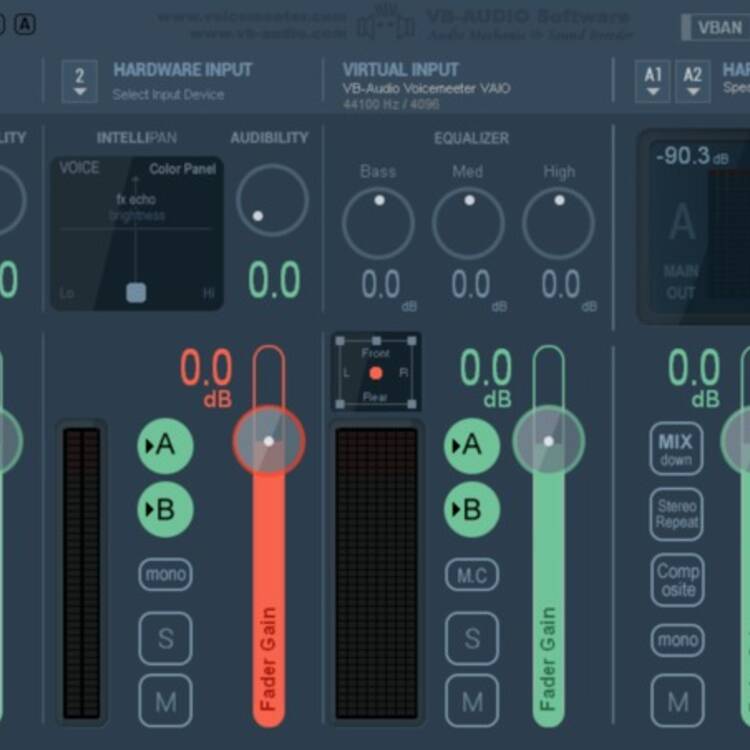The width and height of the screenshot is (750, 750).
Task: Click VB-Audio Voicemeeter VAIO device name
Action: point(427,88)
